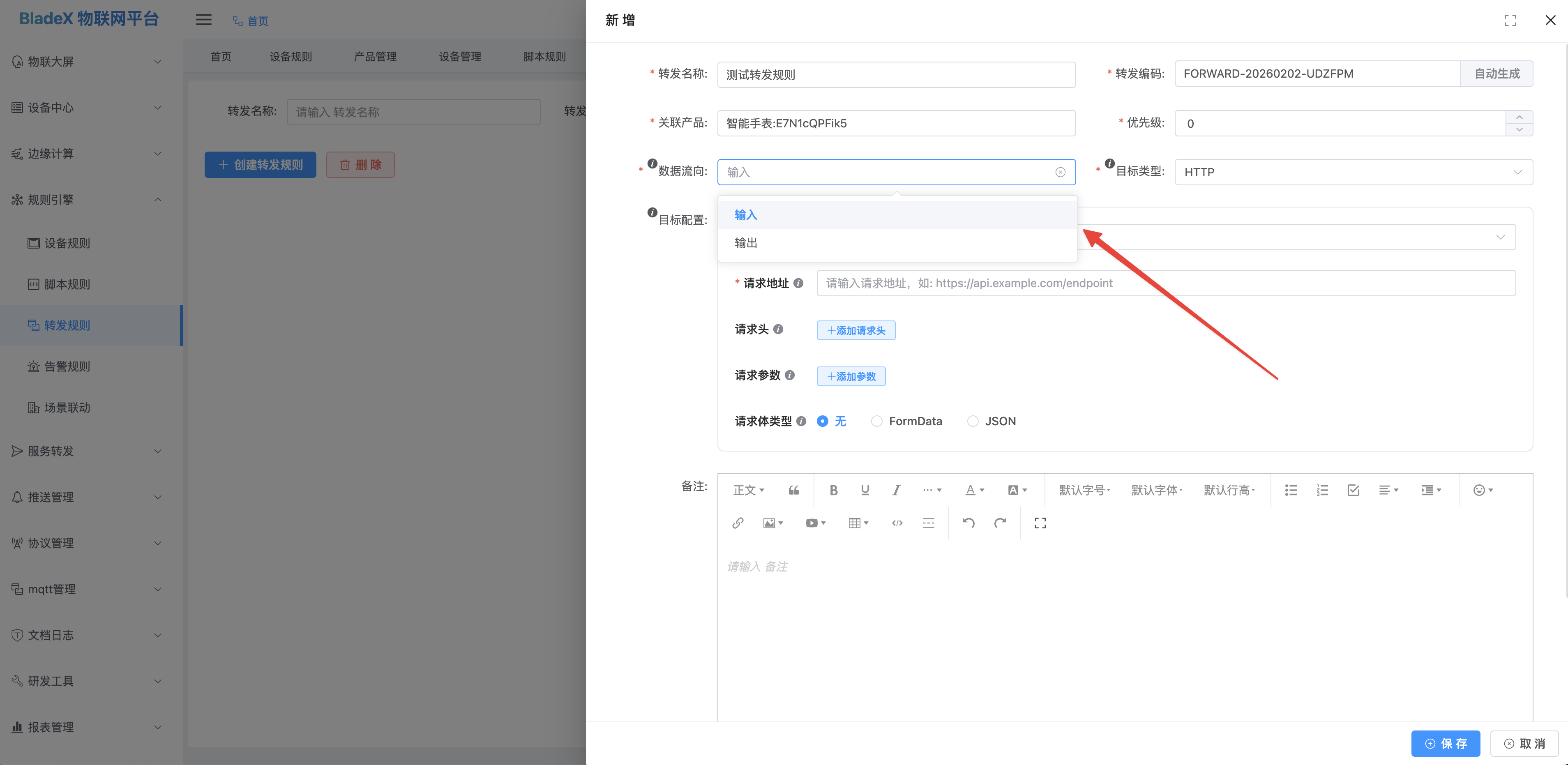The height and width of the screenshot is (765, 1568).
Task: Collapse the 规则引擎 sidebar section
Action: pos(85,200)
